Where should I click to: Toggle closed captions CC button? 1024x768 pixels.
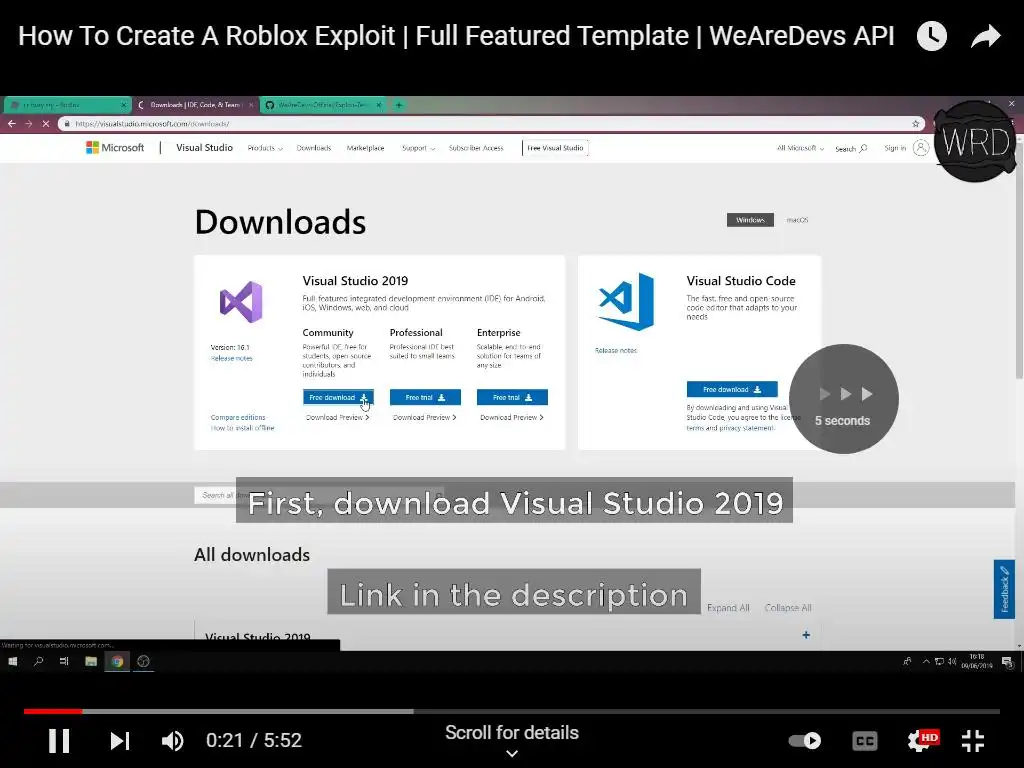coord(865,741)
